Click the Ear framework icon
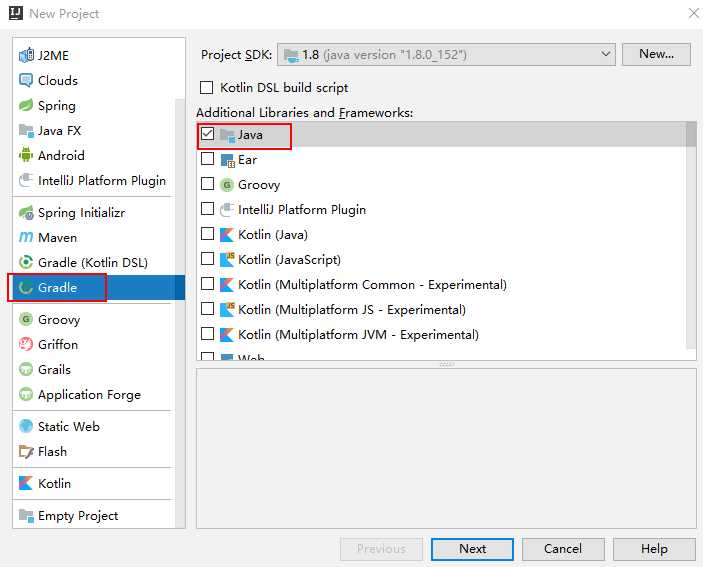This screenshot has height=567, width=703. pos(227,160)
